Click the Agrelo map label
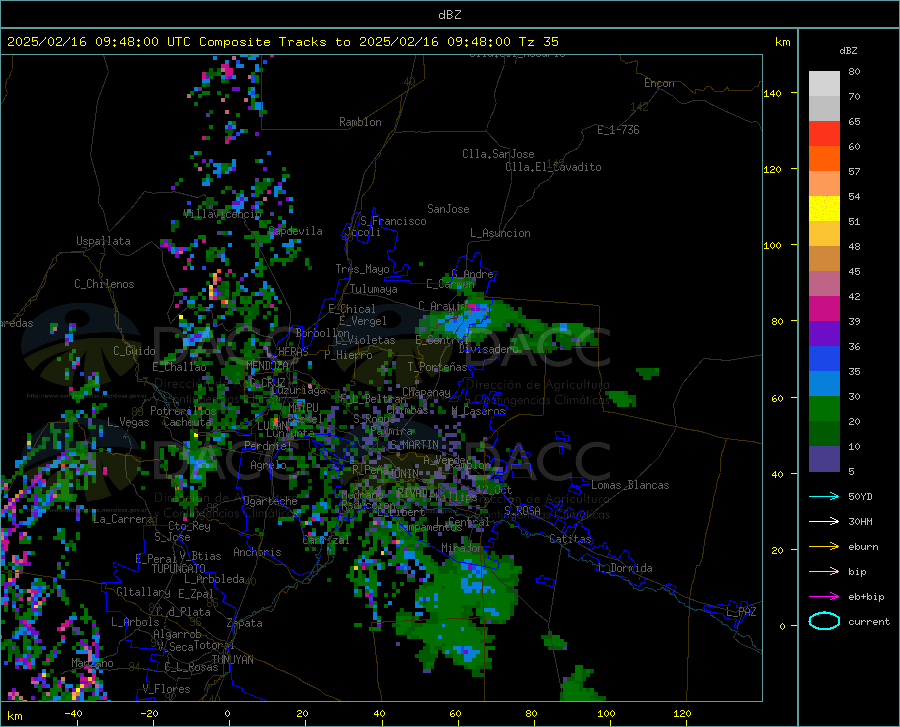 pos(268,465)
